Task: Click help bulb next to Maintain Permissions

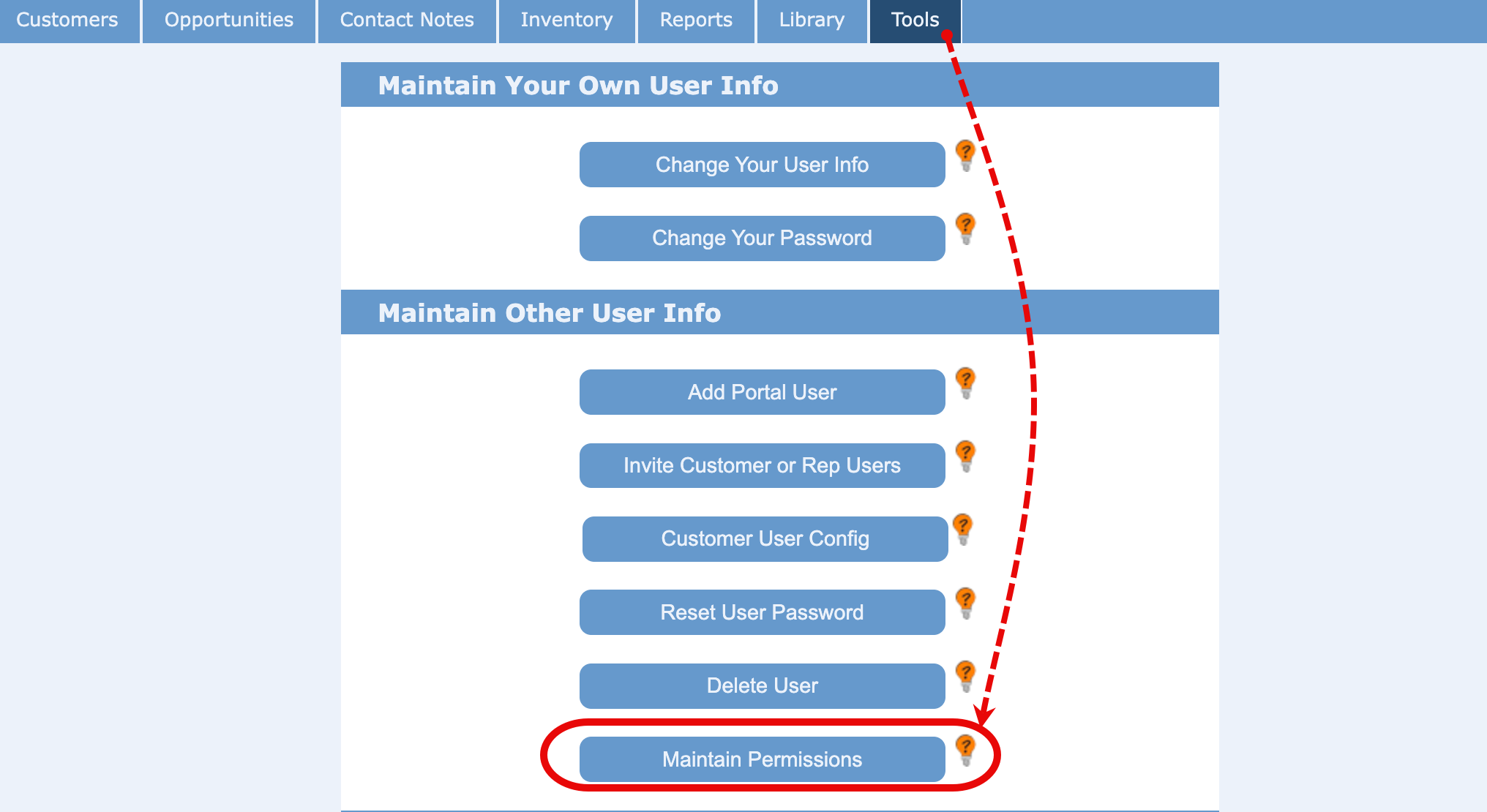Action: pos(965,750)
